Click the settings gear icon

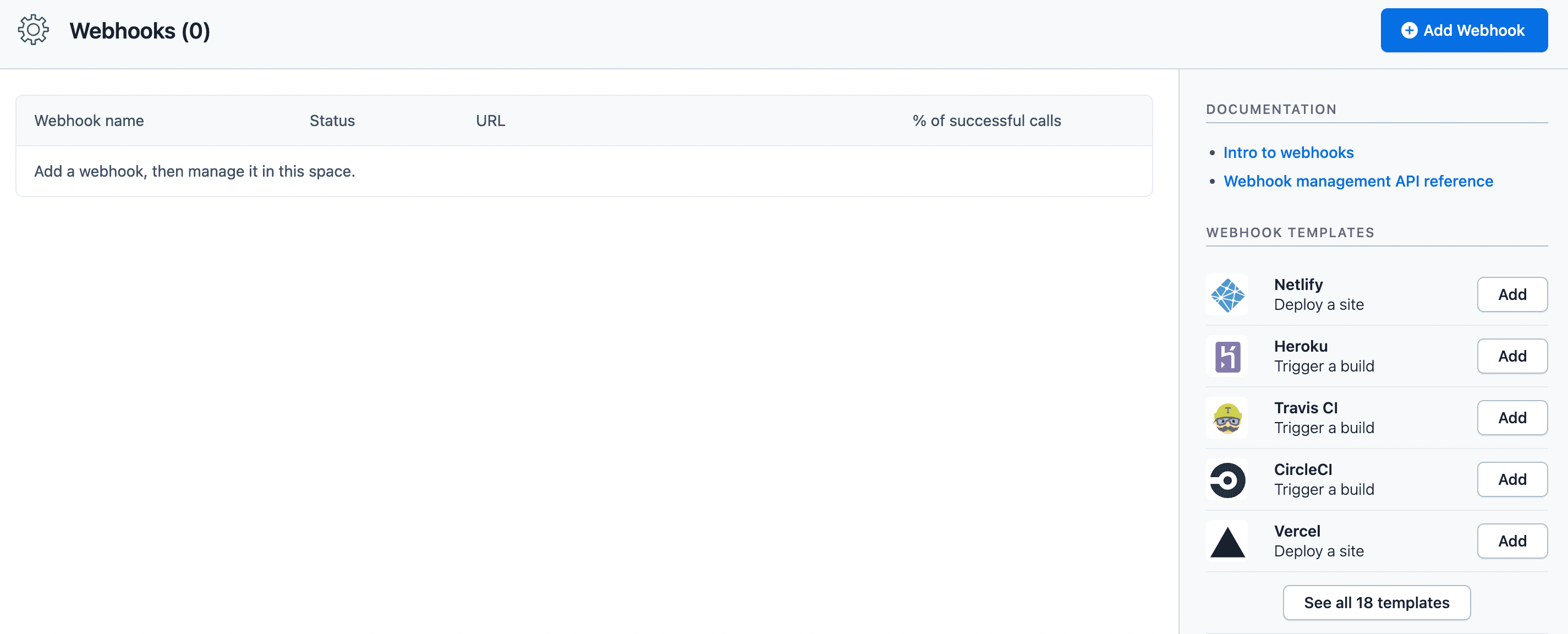coord(32,30)
